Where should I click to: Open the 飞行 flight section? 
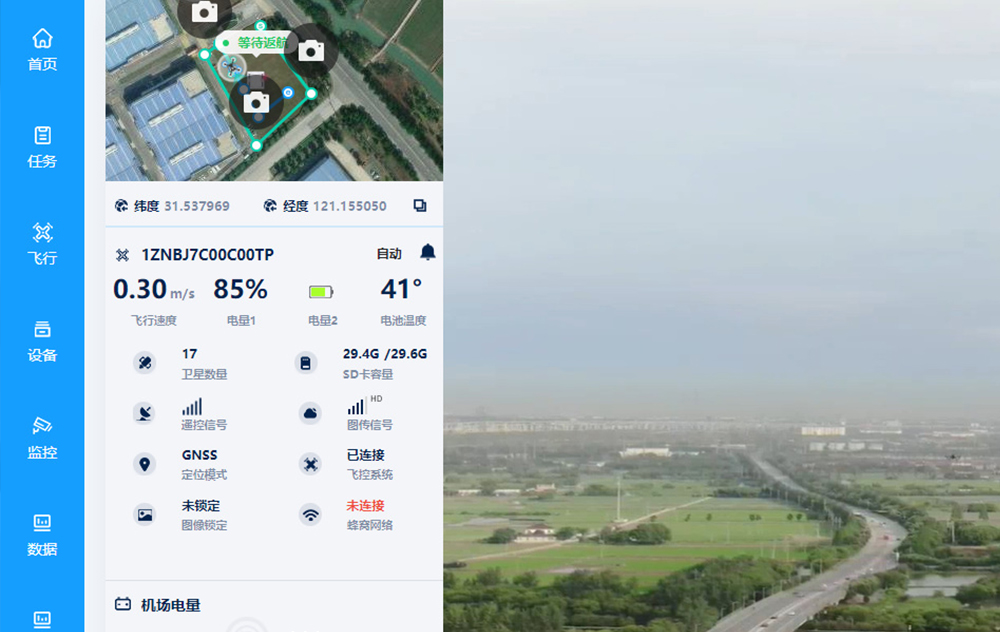coord(42,244)
